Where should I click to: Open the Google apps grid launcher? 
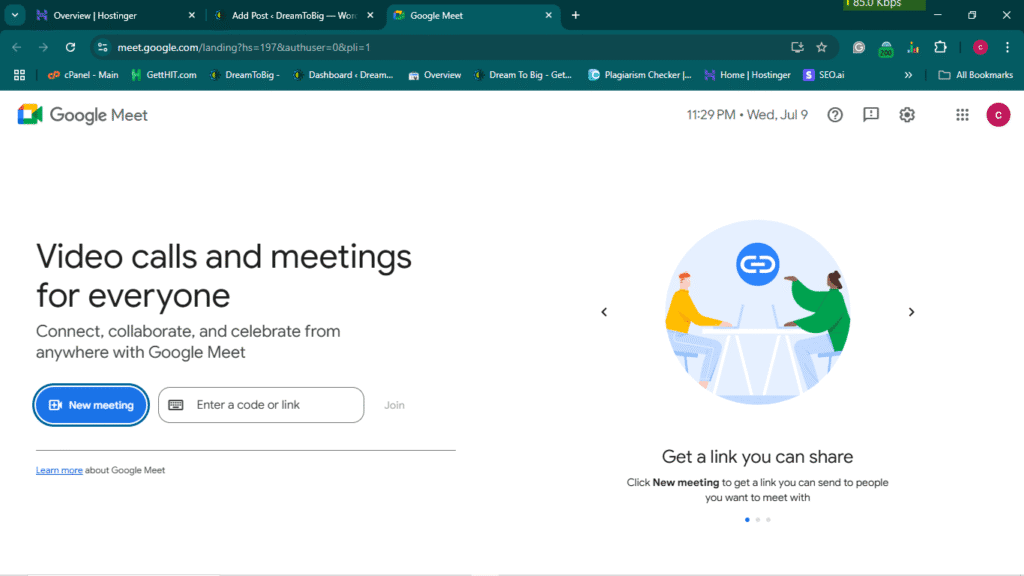click(962, 115)
